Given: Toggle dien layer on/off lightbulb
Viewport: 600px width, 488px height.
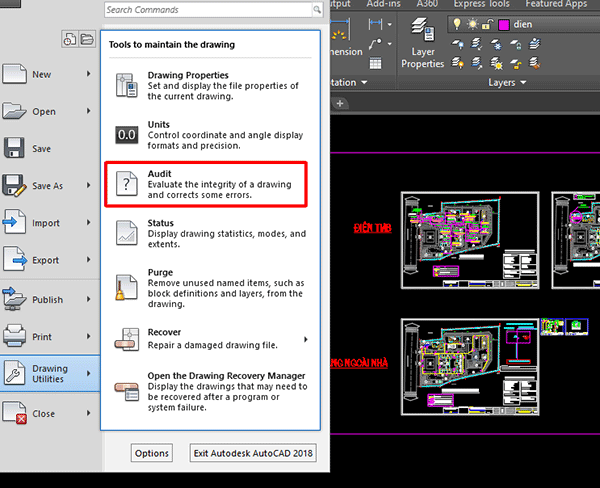Looking at the screenshot, I should 457,24.
